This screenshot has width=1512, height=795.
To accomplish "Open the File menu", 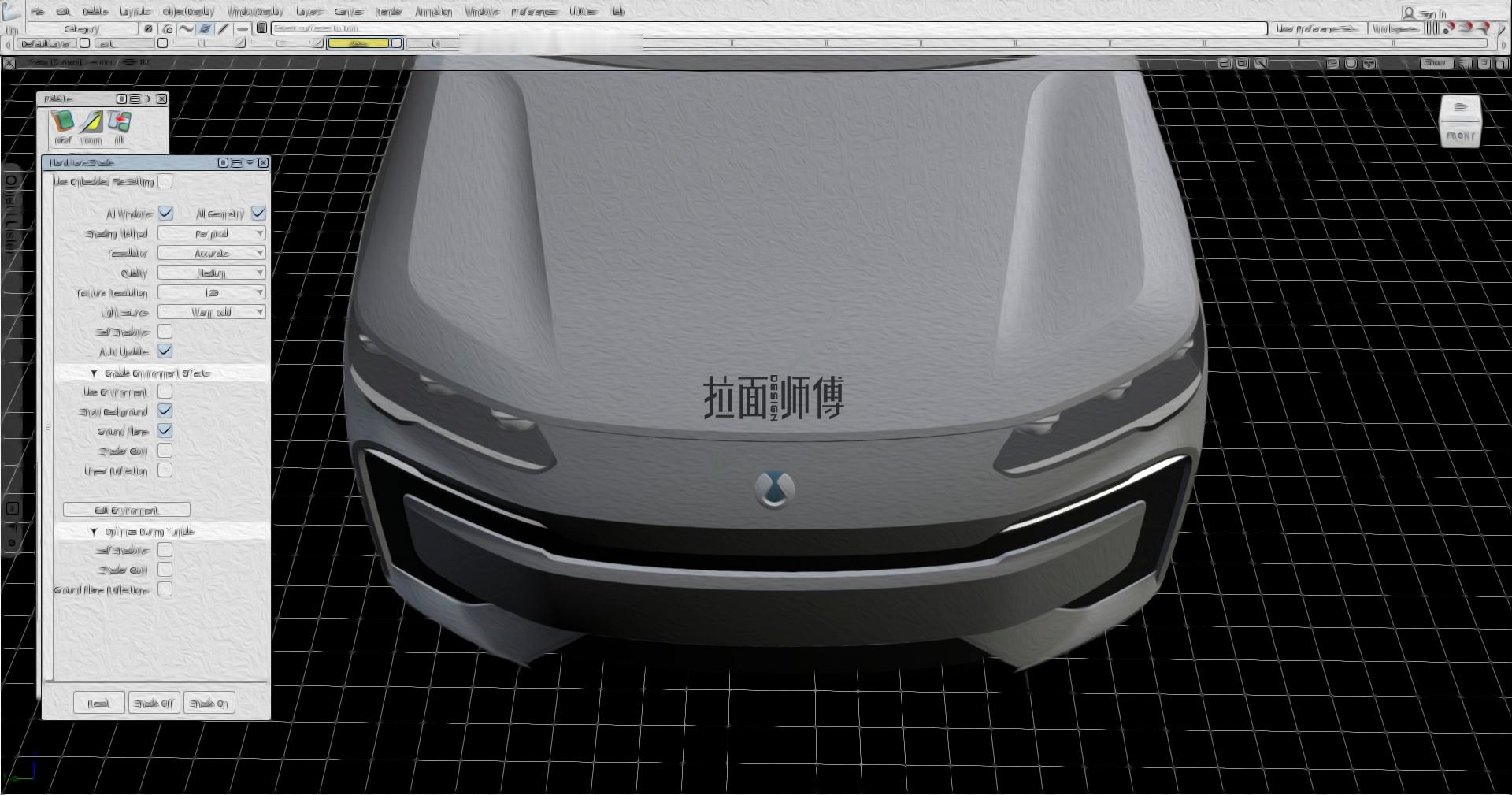I will (37, 12).
